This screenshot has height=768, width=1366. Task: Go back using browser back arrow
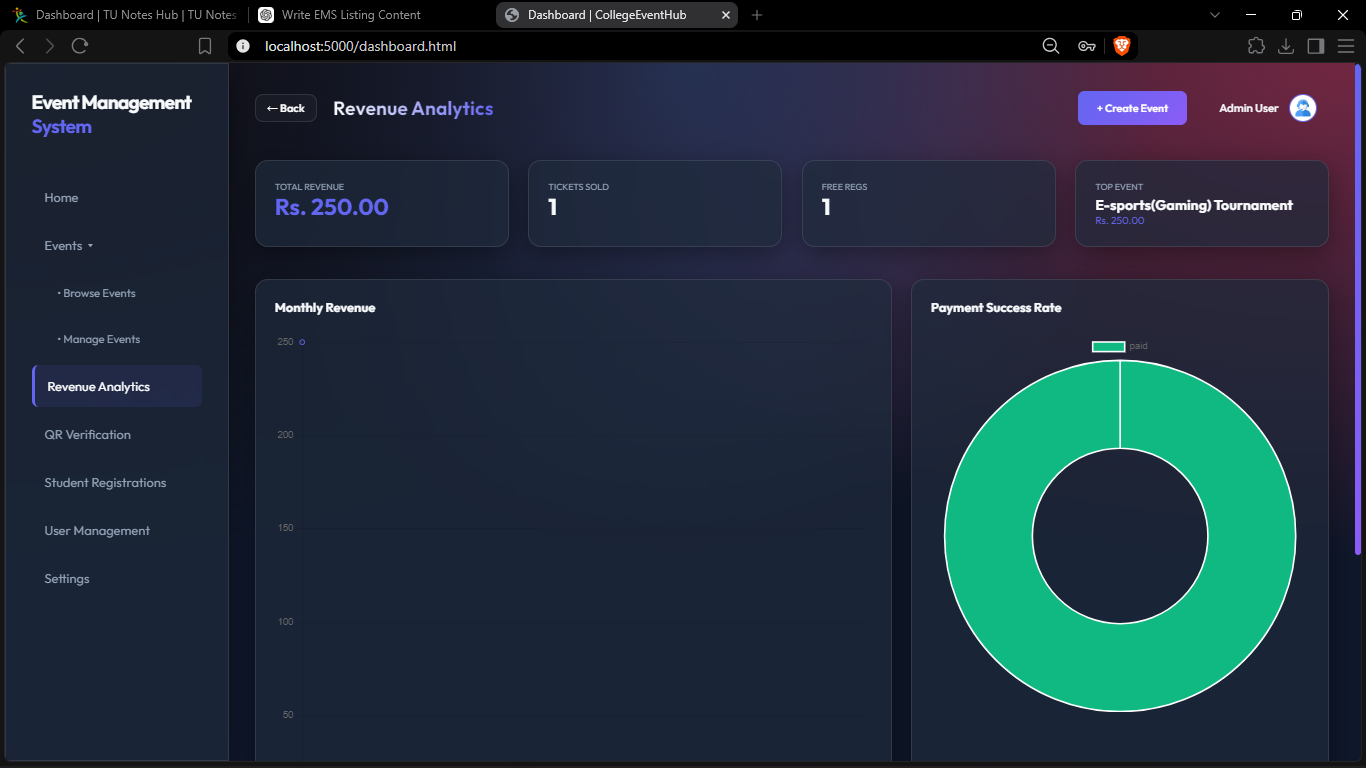[20, 46]
